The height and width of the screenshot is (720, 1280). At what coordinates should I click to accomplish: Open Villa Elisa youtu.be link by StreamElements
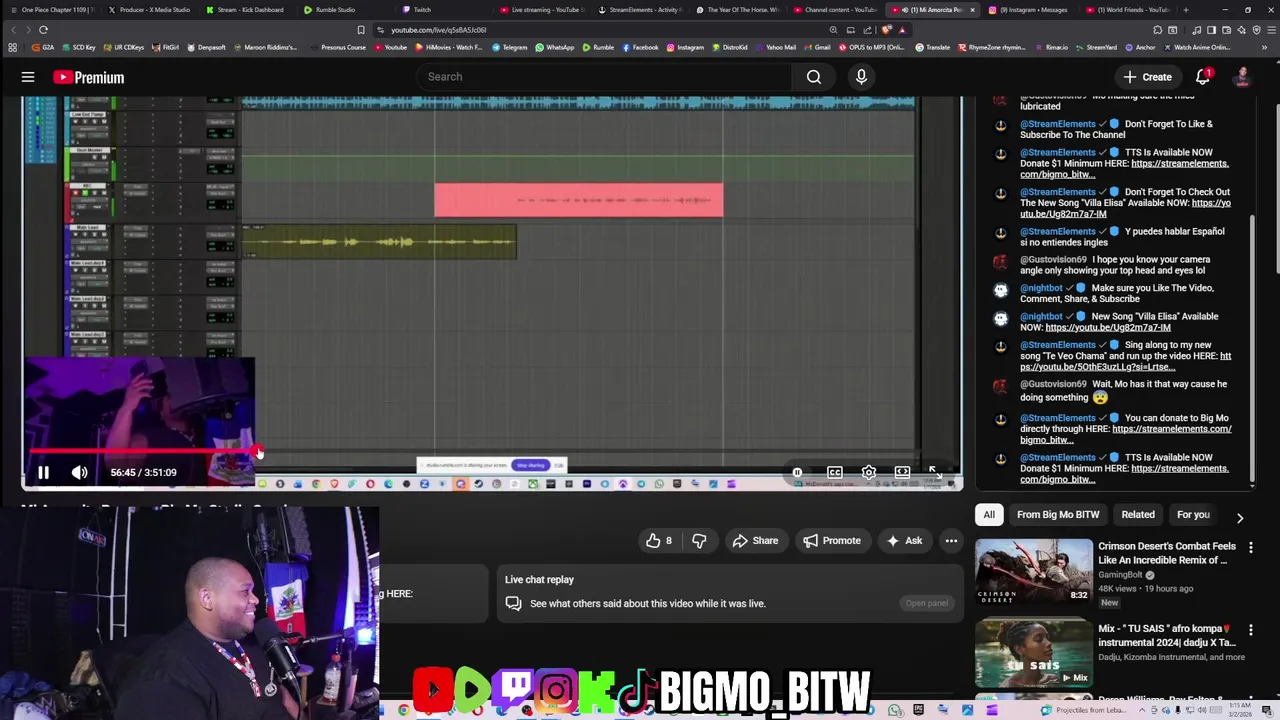[x=1125, y=208]
